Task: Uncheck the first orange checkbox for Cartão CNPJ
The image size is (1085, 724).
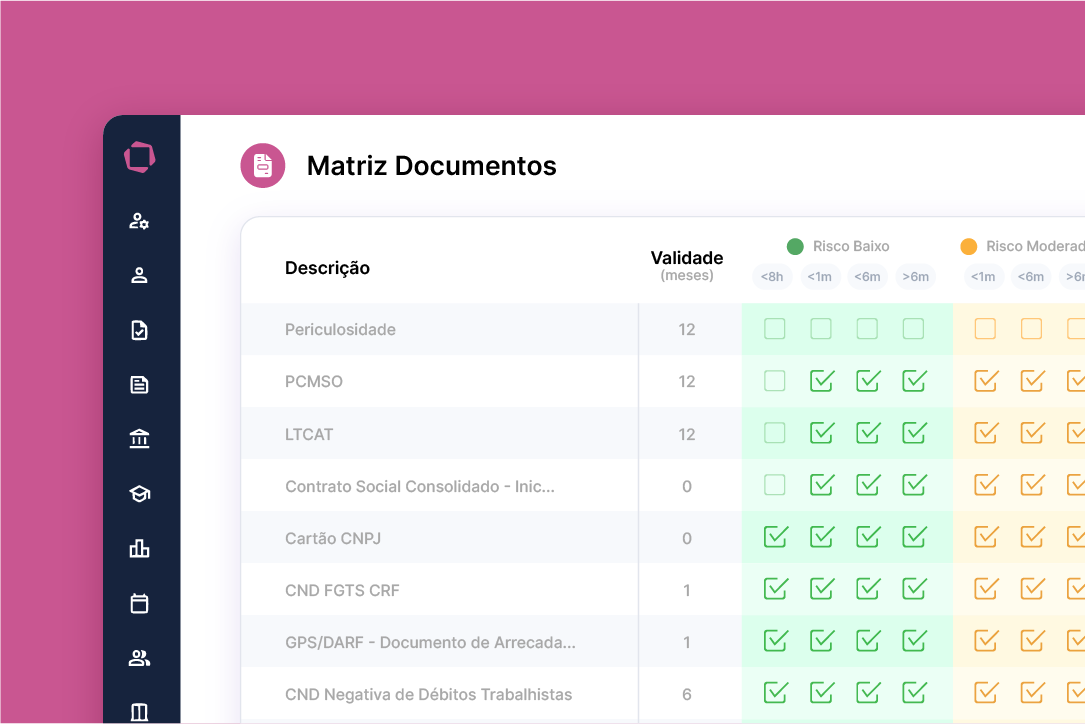Action: [x=985, y=537]
